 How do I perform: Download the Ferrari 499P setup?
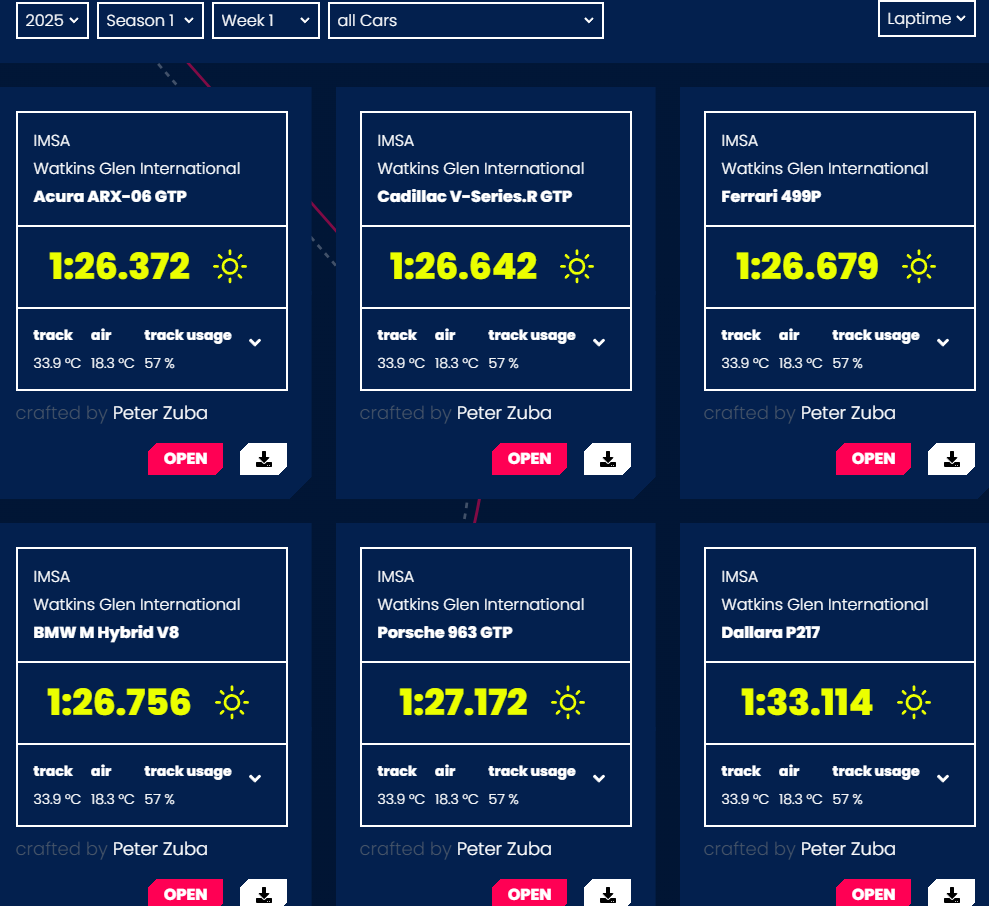tap(951, 459)
